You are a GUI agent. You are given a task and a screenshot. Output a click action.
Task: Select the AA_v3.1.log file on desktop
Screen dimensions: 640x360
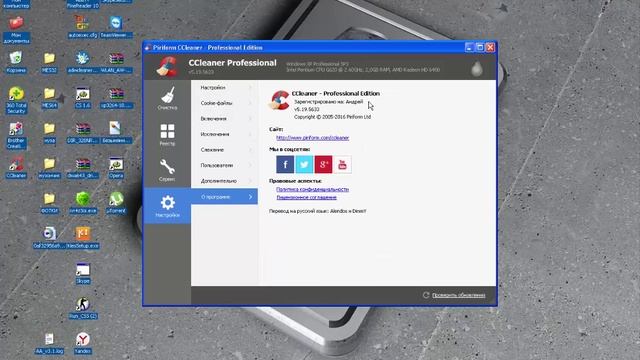(49, 343)
